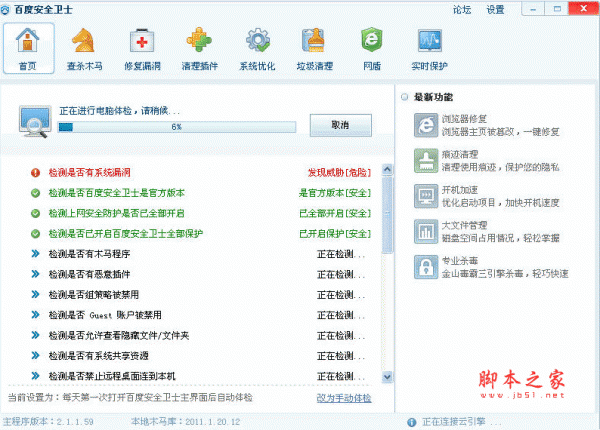The width and height of the screenshot is (600, 430).
Task: Click green check icon for 上网安全防护 row
Action: coord(36,213)
